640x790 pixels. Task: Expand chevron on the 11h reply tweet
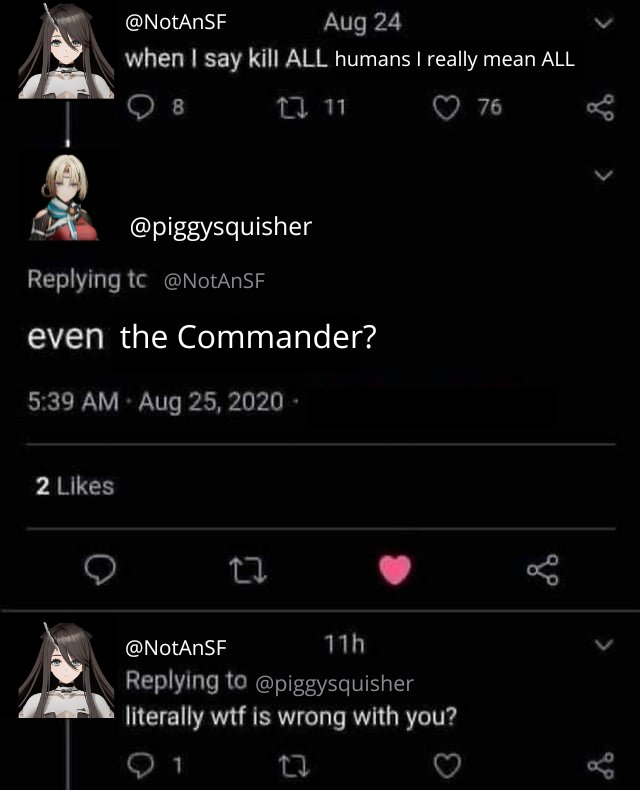[x=603, y=645]
